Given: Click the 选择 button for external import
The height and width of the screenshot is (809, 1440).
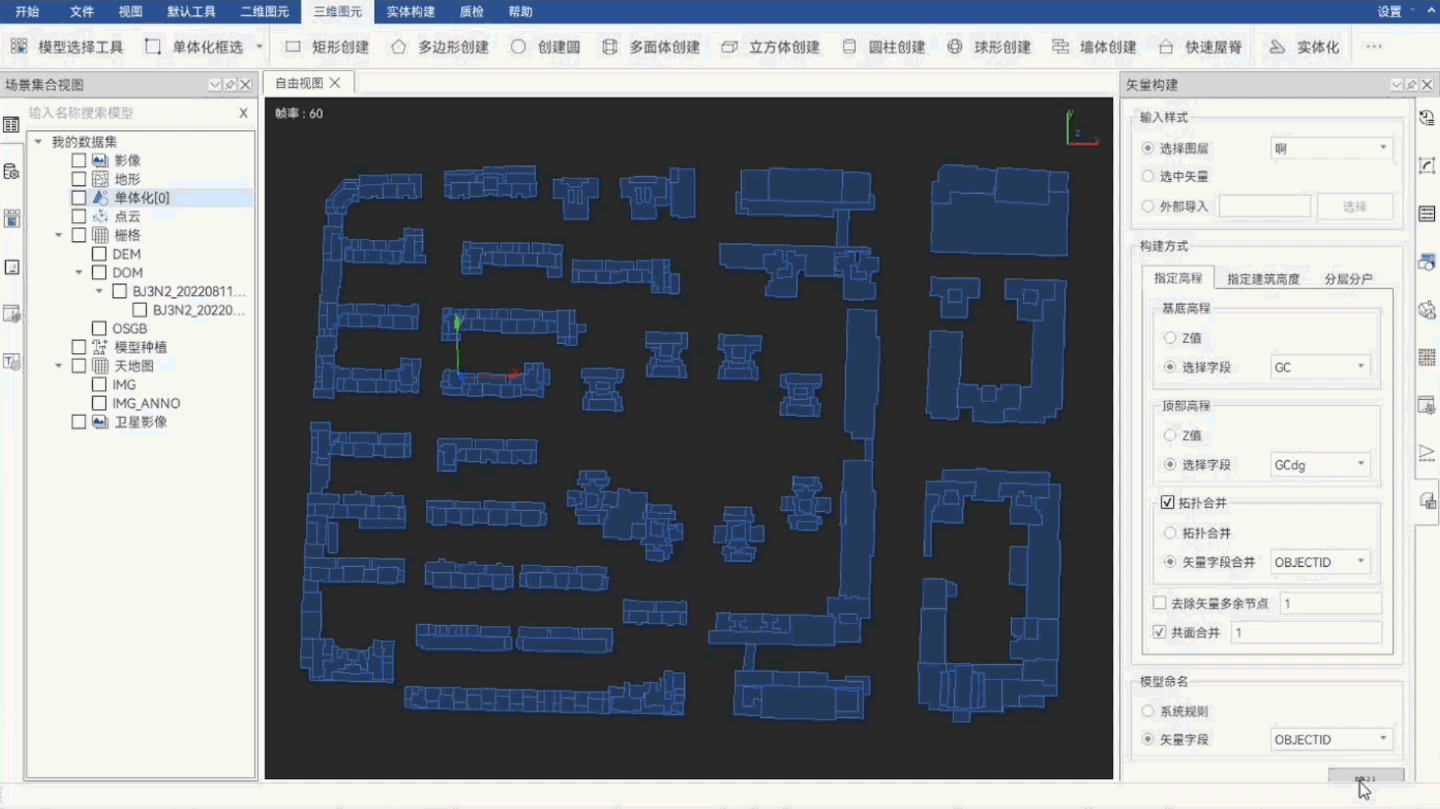Looking at the screenshot, I should (1355, 206).
